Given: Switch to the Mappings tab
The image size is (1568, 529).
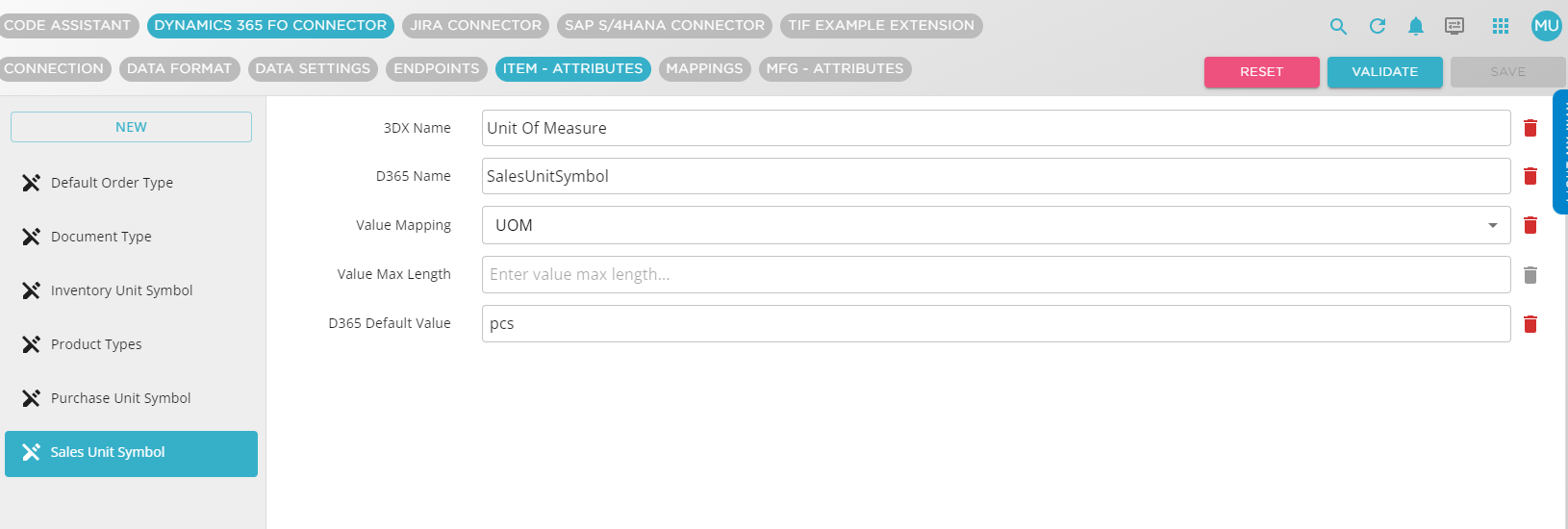Looking at the screenshot, I should pyautogui.click(x=704, y=69).
